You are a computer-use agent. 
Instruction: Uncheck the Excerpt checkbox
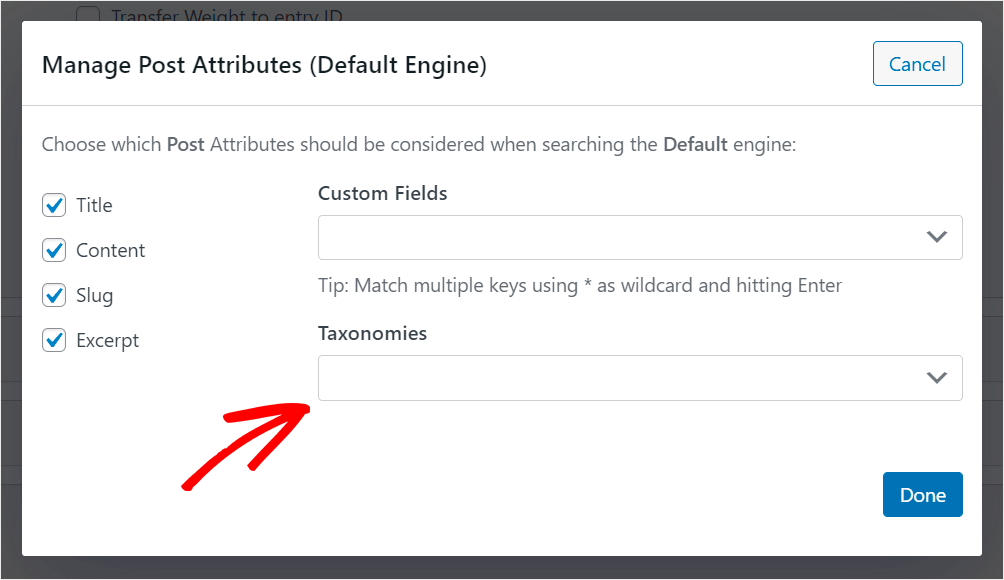pos(54,340)
